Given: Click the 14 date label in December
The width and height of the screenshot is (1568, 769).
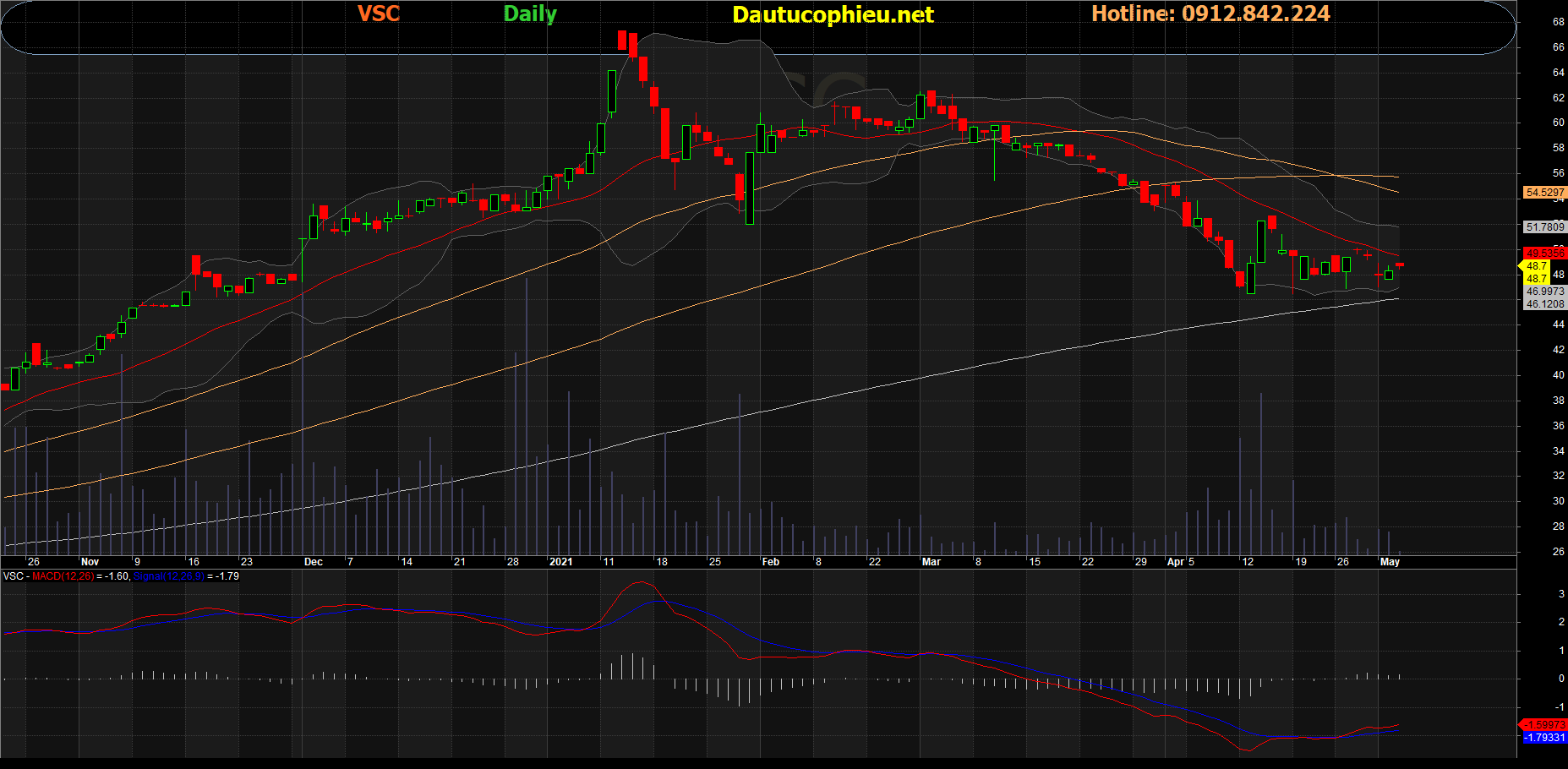Looking at the screenshot, I should pos(407,562).
